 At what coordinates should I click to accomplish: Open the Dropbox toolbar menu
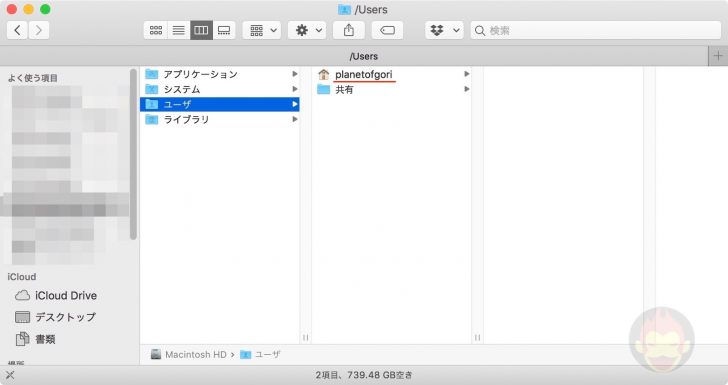(444, 30)
